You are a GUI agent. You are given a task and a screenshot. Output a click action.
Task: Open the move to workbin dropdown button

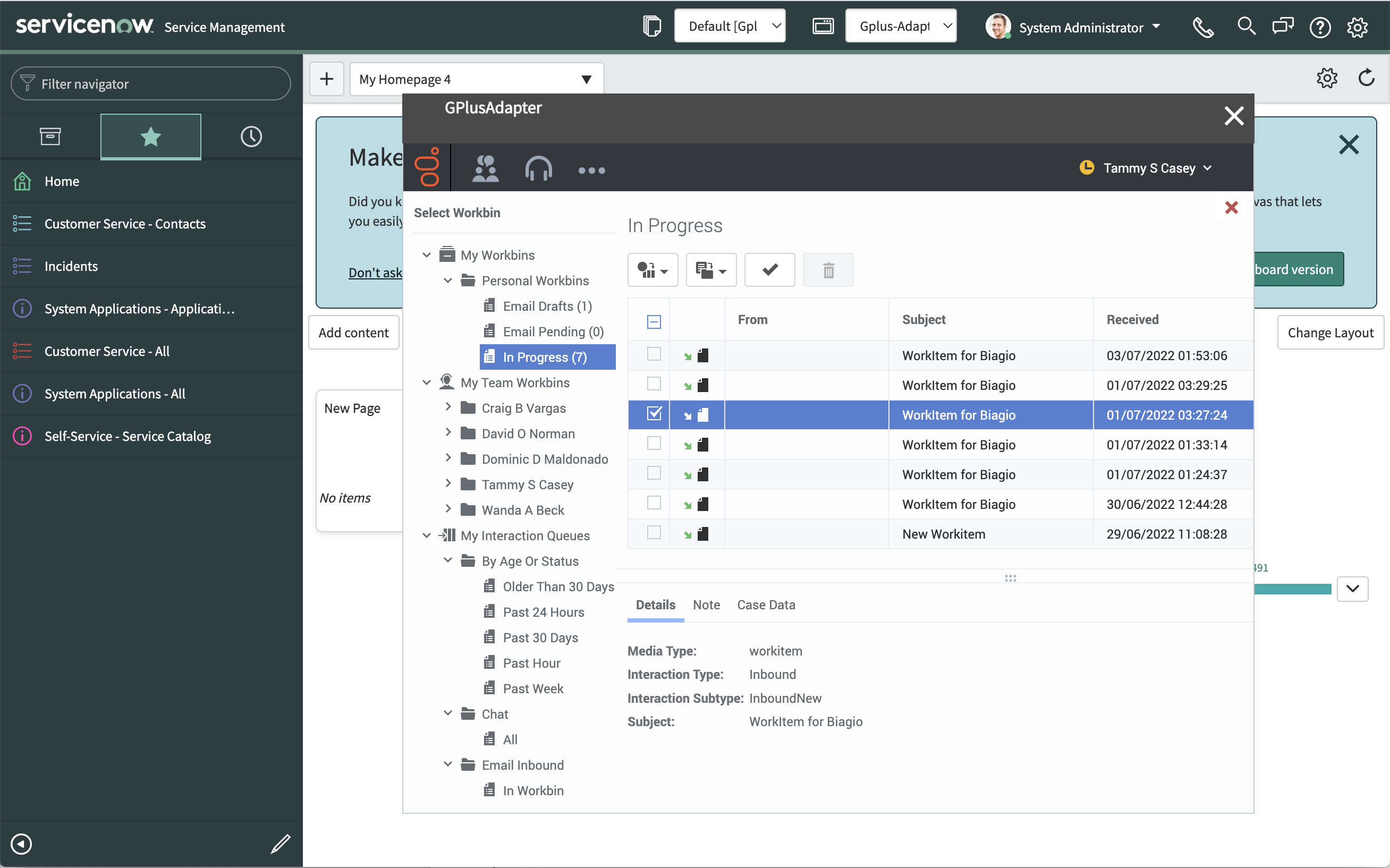coord(711,270)
